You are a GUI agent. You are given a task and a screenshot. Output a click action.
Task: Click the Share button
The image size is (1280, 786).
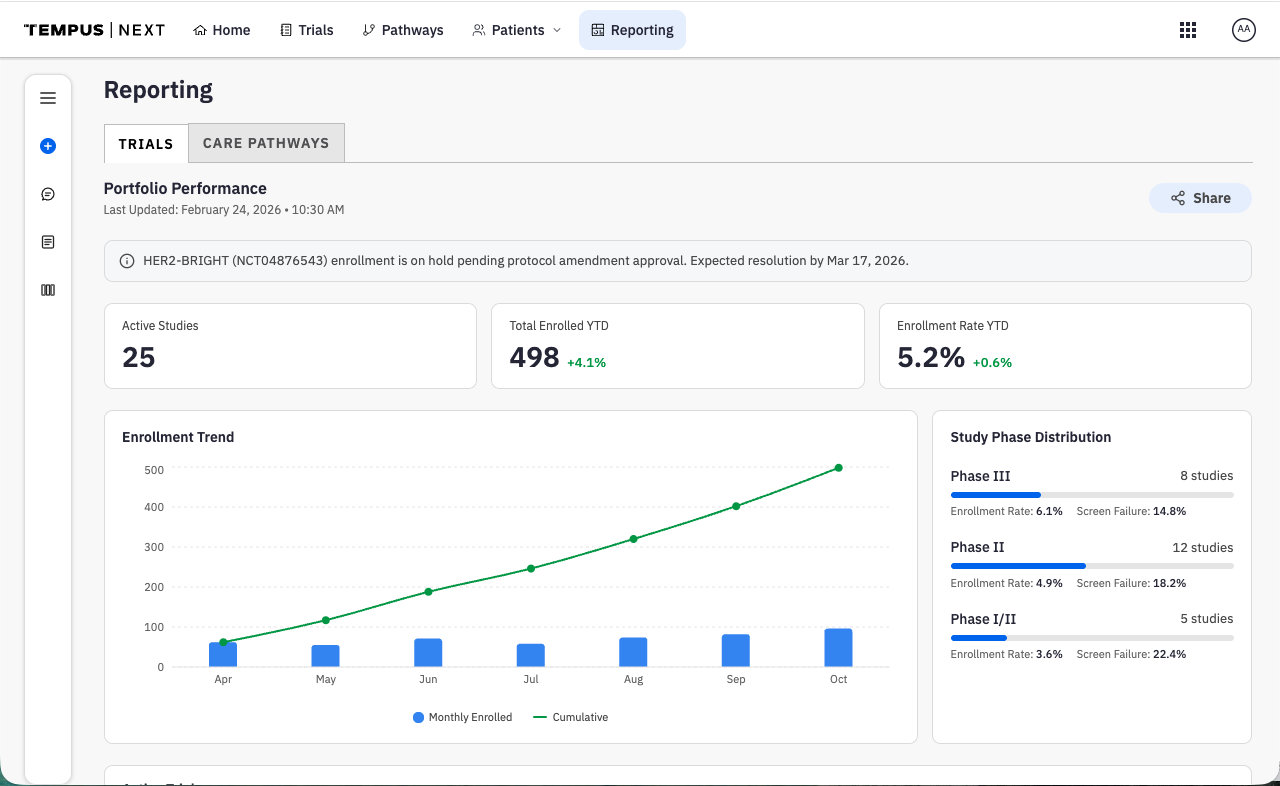(1200, 198)
